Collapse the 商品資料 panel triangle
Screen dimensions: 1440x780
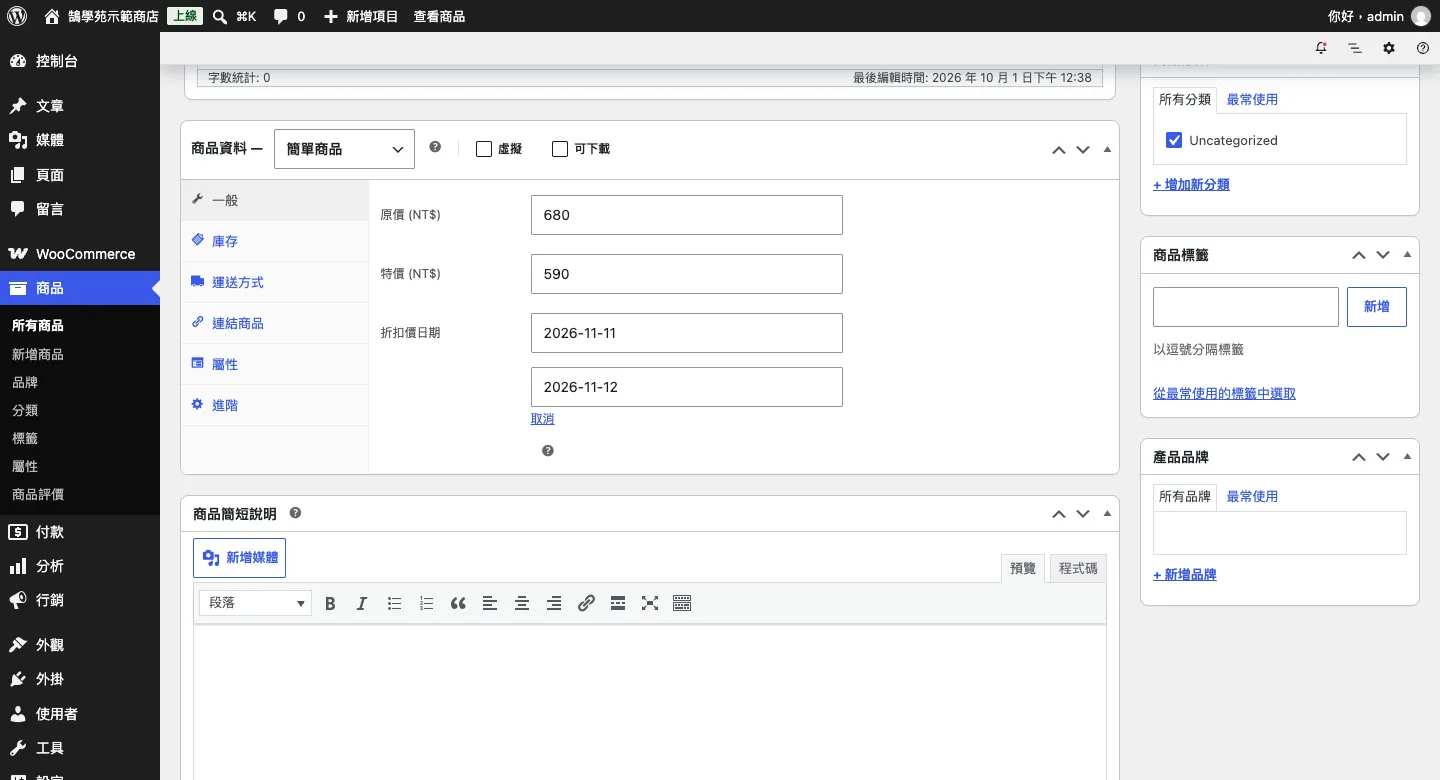point(1106,149)
